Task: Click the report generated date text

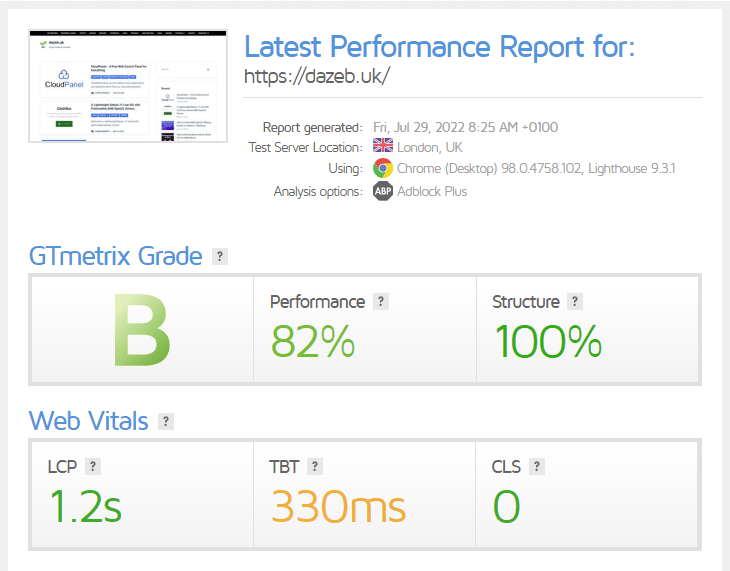Action: pyautogui.click(x=465, y=127)
